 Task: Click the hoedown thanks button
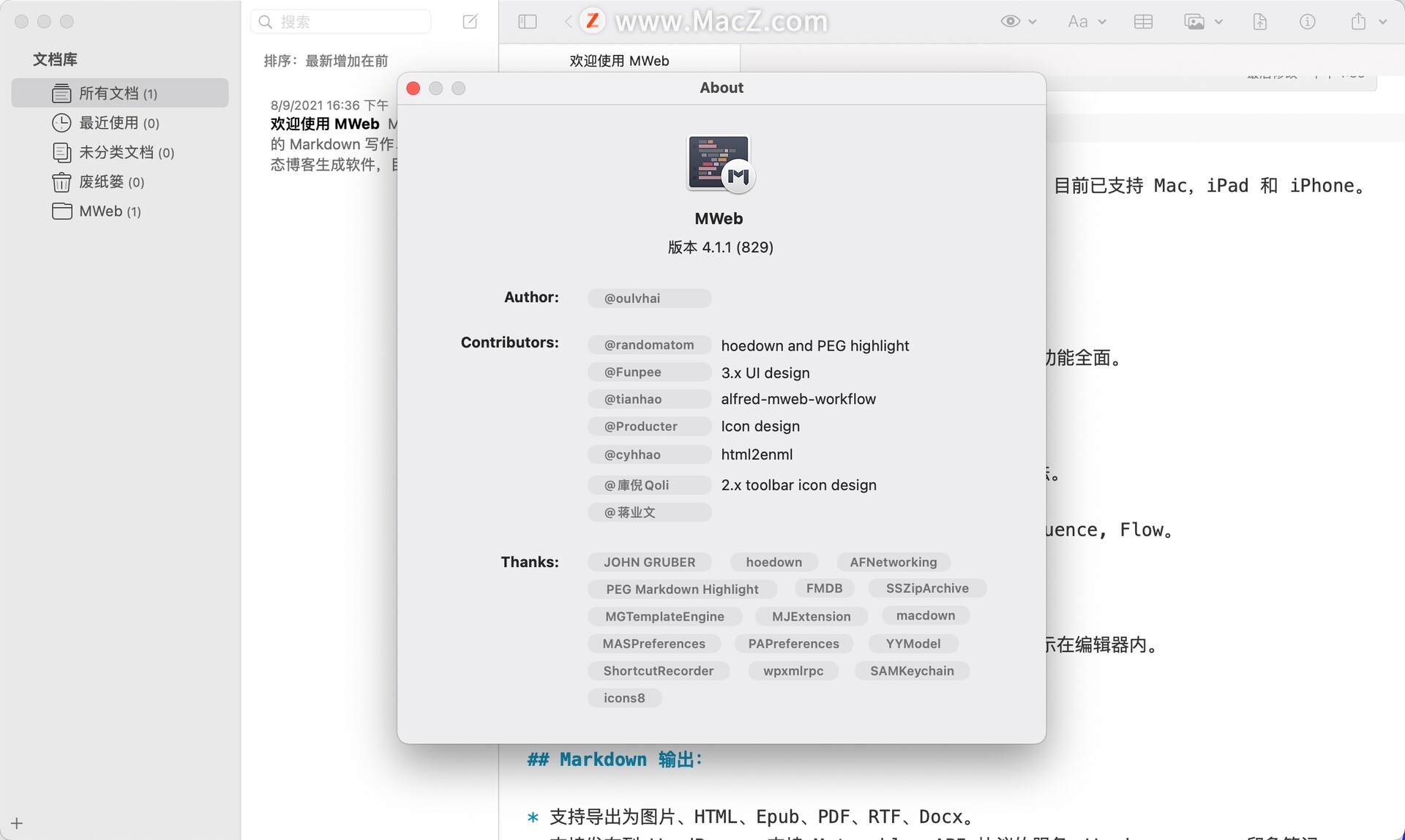[773, 562]
